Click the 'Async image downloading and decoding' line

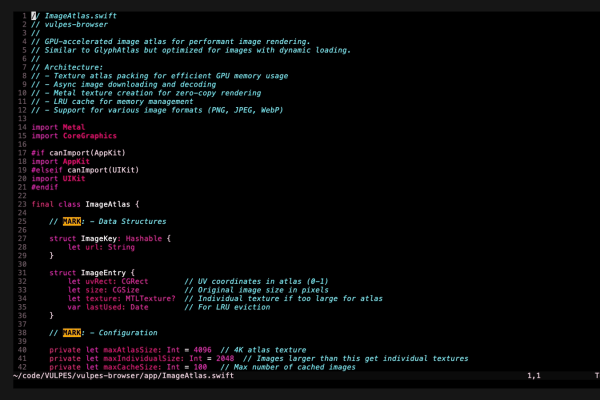pos(124,84)
